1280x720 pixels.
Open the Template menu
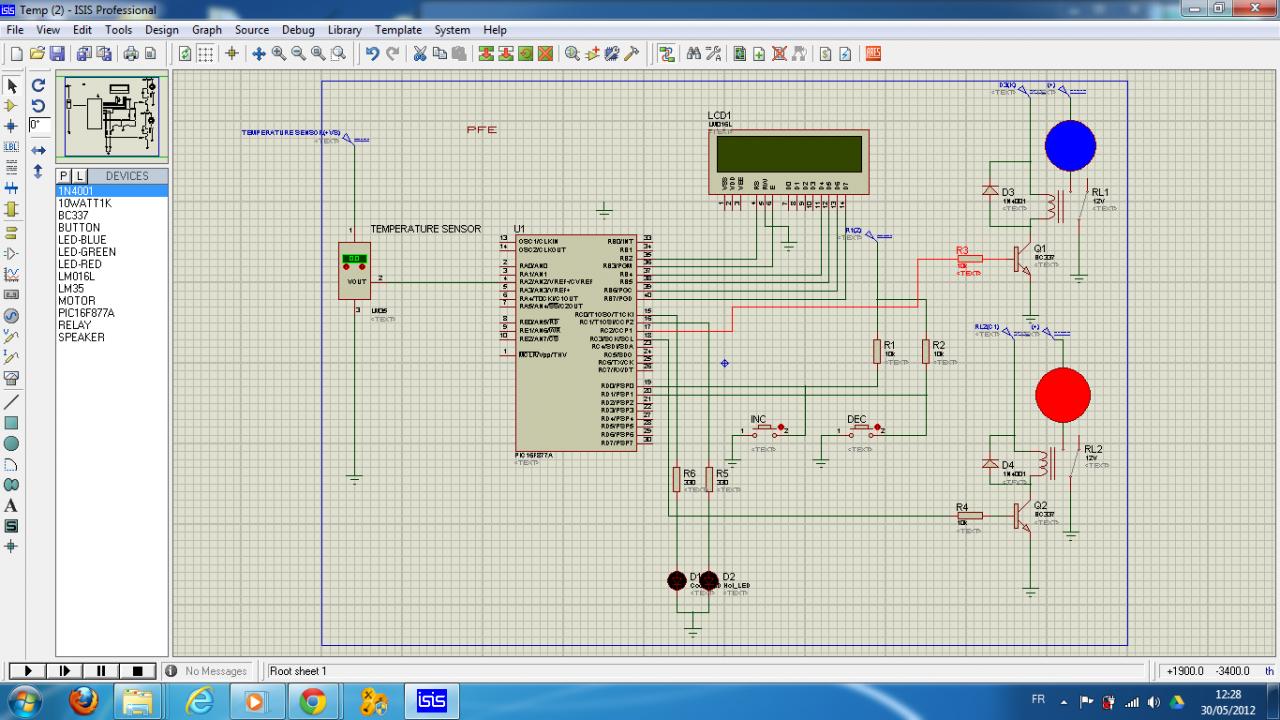pos(398,30)
